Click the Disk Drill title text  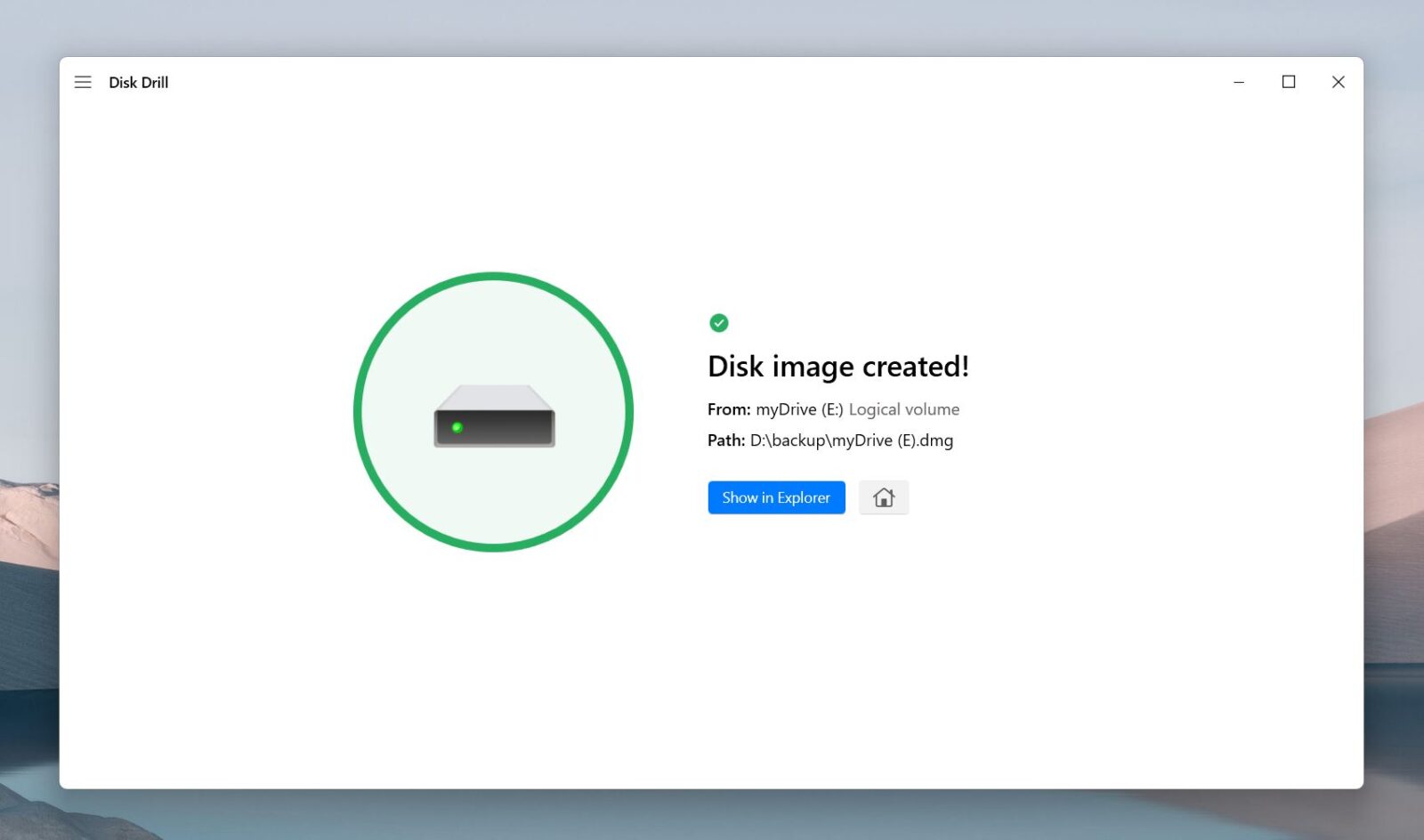tap(138, 82)
